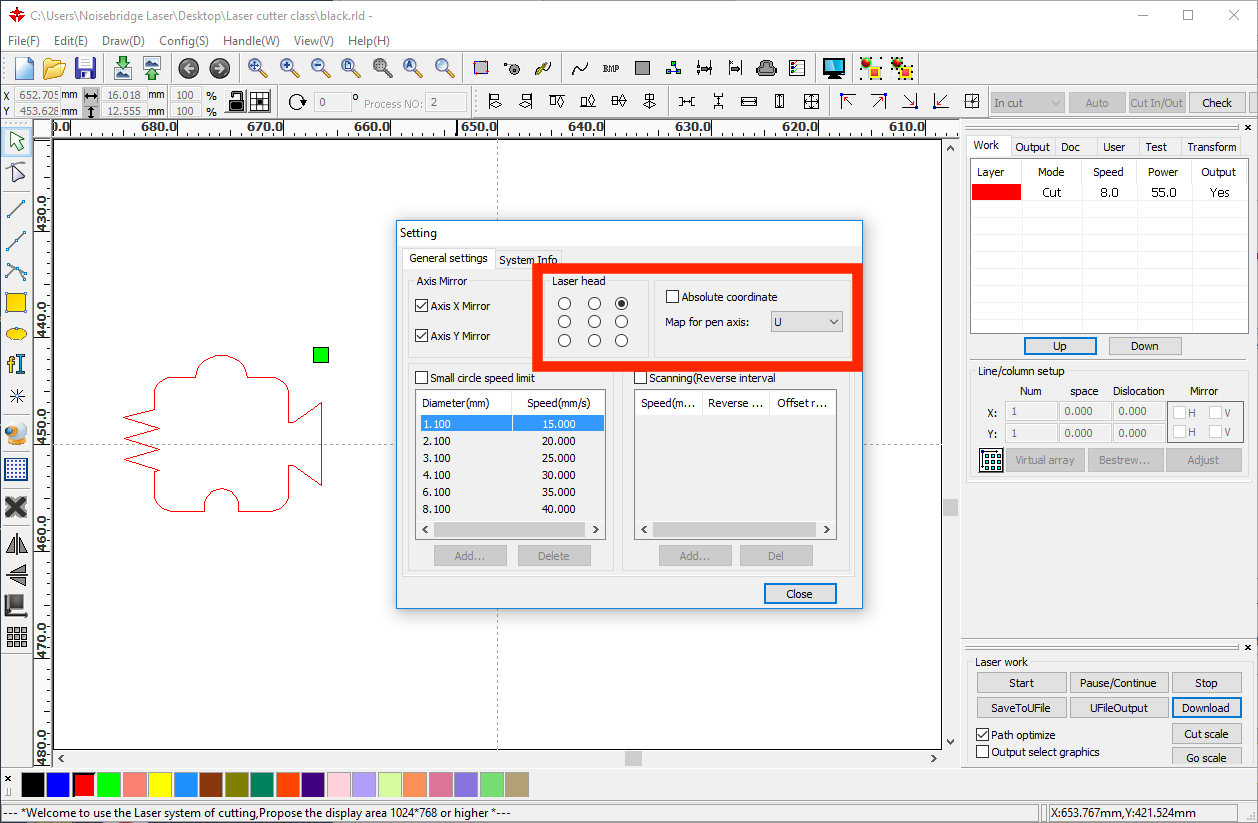The width and height of the screenshot is (1258, 823).
Task: Click the Open folder icon
Action: (54, 68)
